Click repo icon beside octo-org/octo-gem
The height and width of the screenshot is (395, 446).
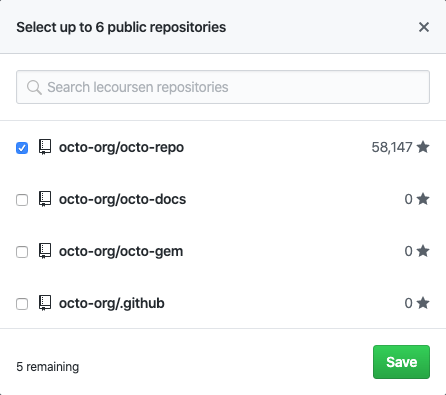tap(45, 251)
